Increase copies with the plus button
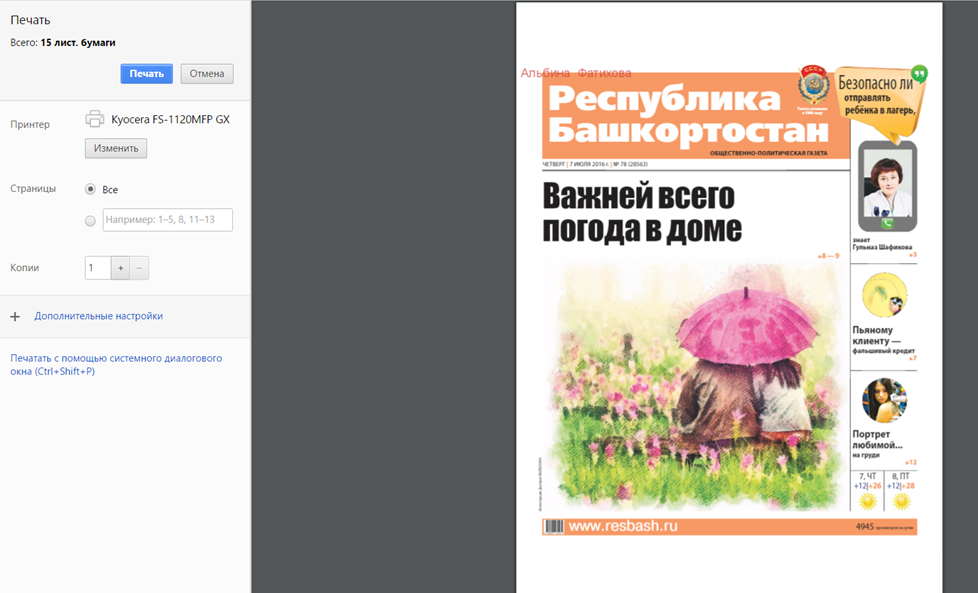Screen dimensions: 978x593 (120, 268)
